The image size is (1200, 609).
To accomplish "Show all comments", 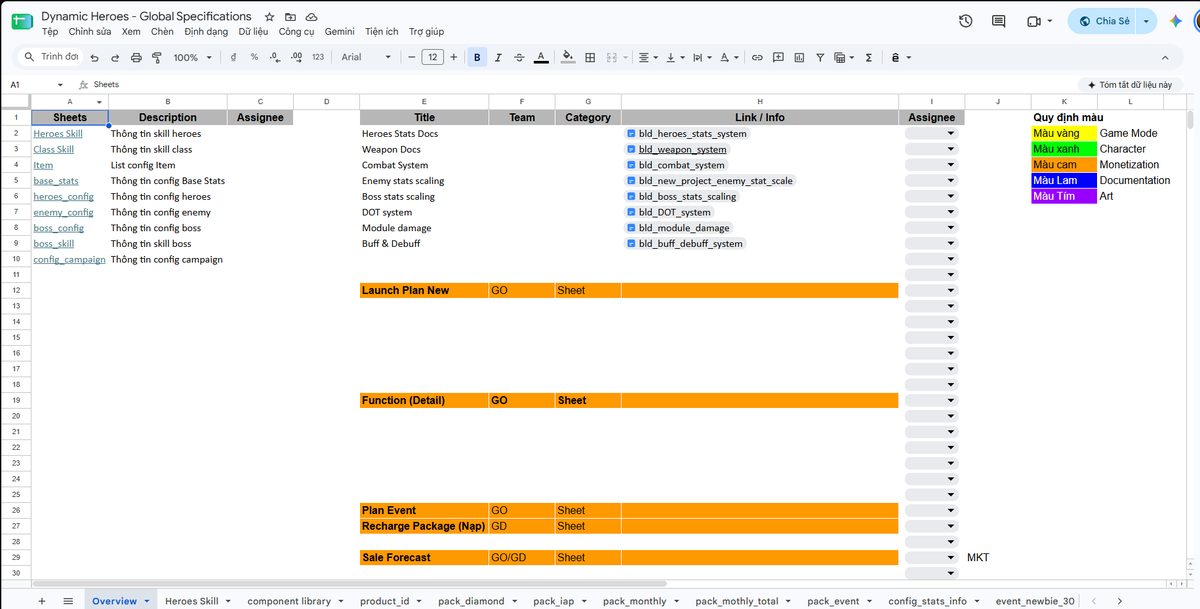I will click(998, 21).
